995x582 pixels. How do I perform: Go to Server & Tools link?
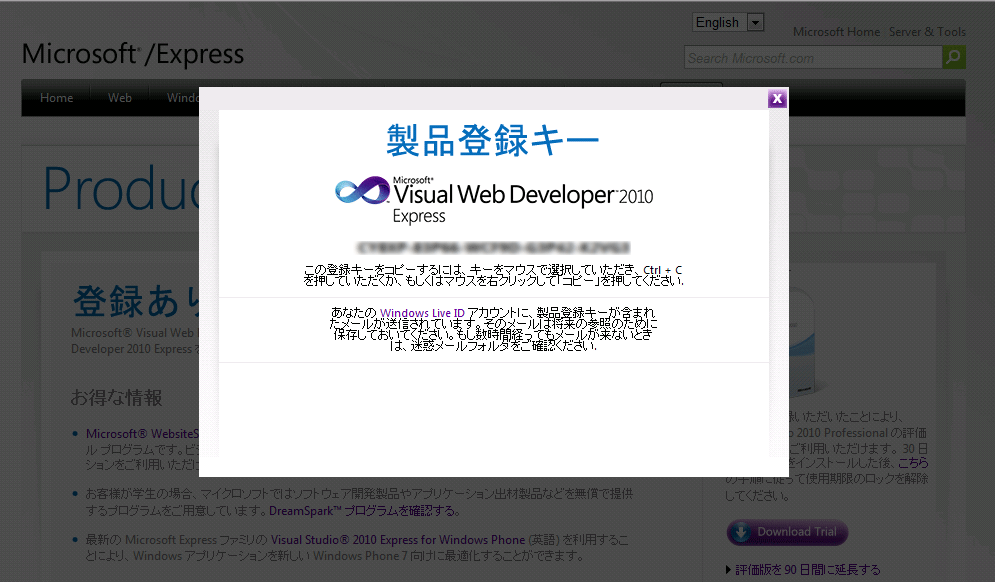(927, 32)
